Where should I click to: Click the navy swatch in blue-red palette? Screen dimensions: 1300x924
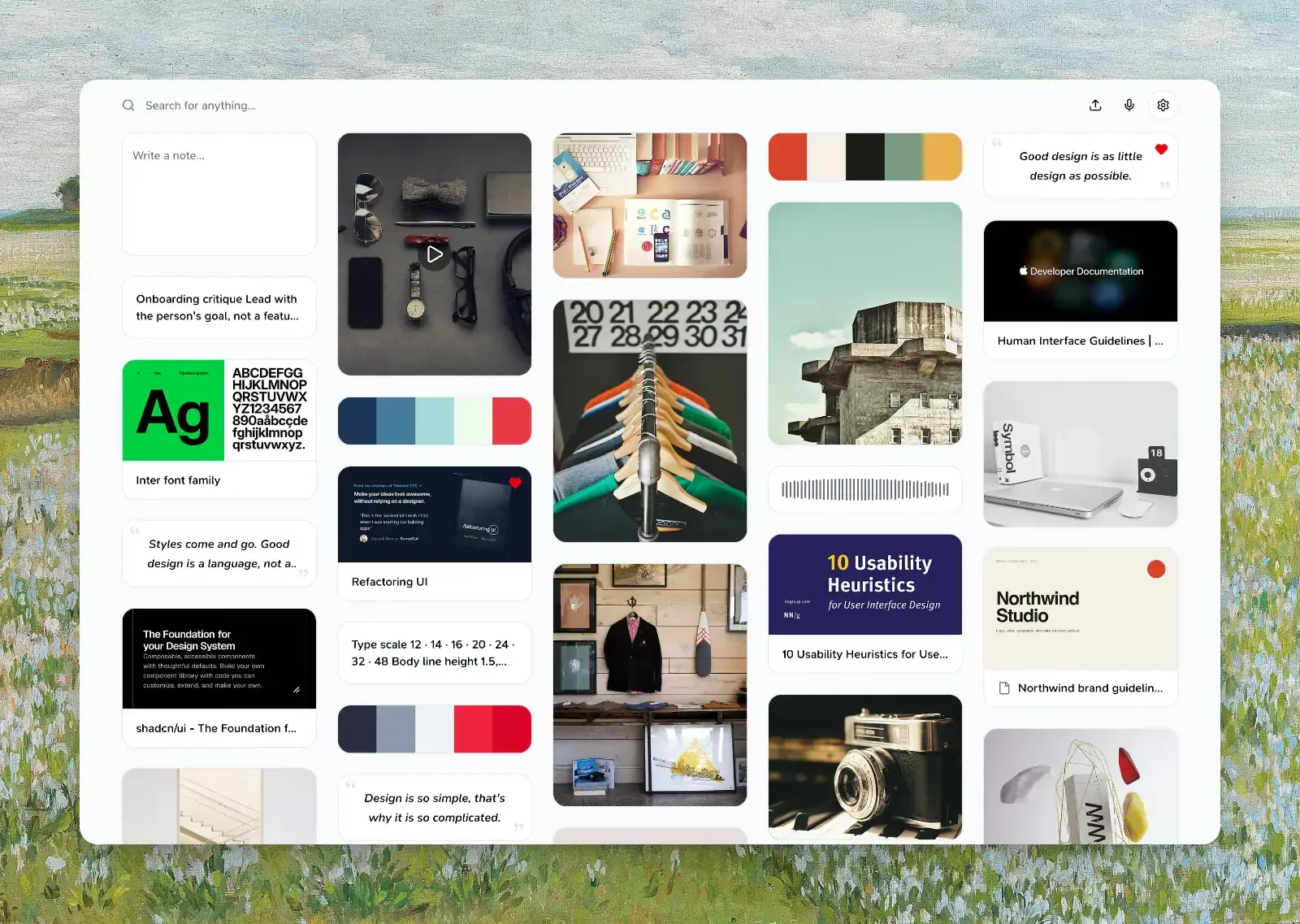357,421
